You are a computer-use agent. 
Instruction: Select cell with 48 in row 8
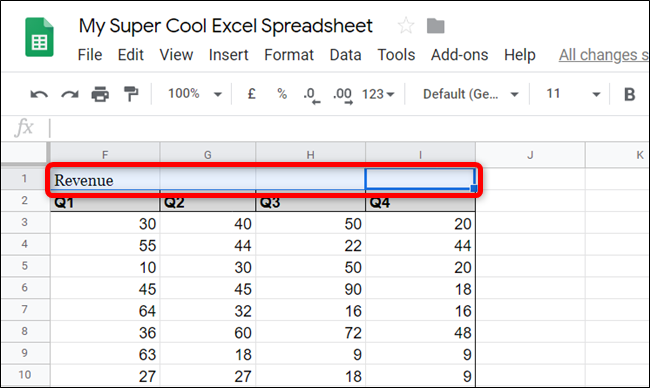420,332
